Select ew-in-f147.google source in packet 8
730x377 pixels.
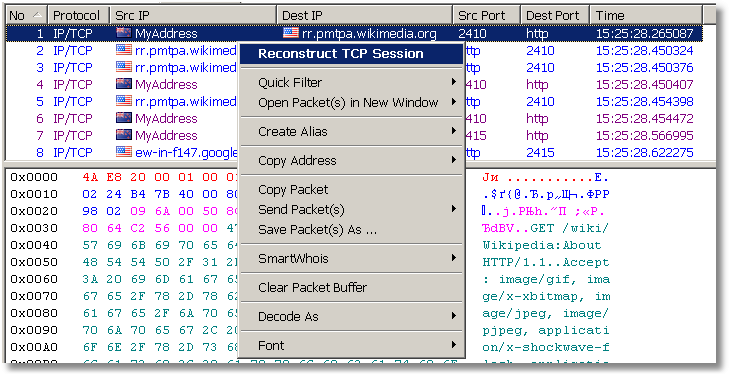pos(186,153)
